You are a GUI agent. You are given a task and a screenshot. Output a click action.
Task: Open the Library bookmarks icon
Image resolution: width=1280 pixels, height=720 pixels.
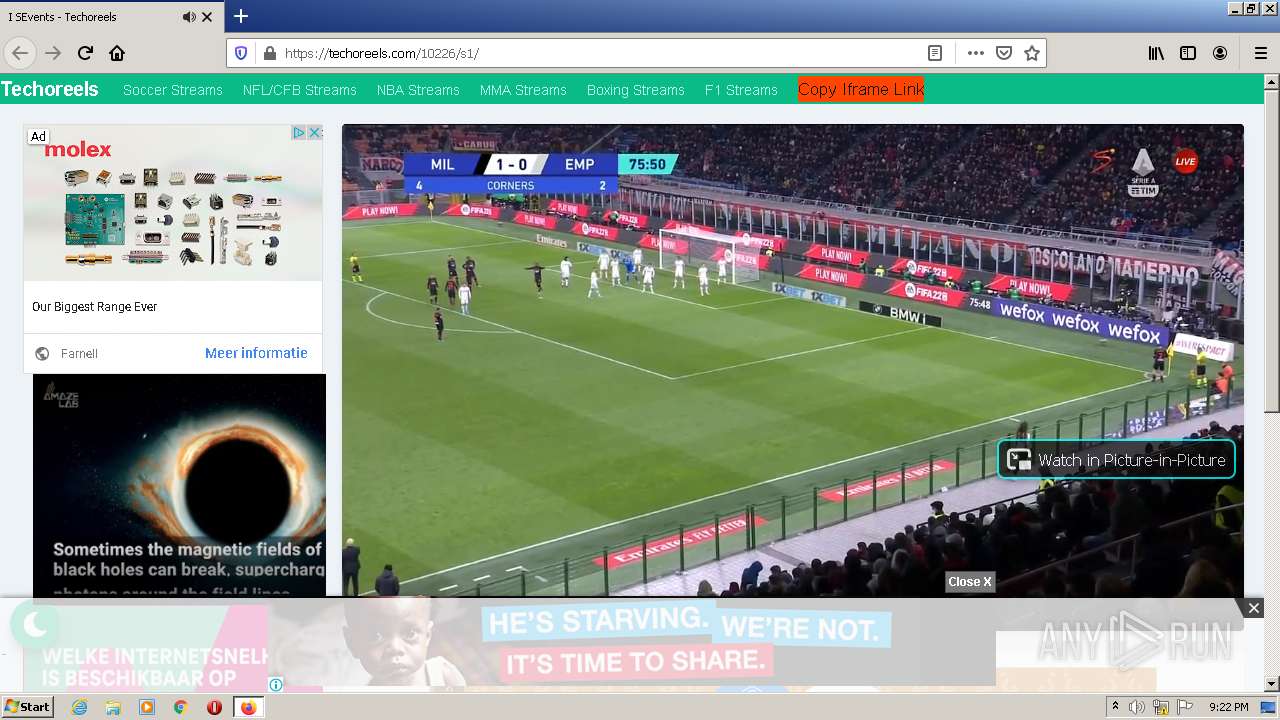1156,53
